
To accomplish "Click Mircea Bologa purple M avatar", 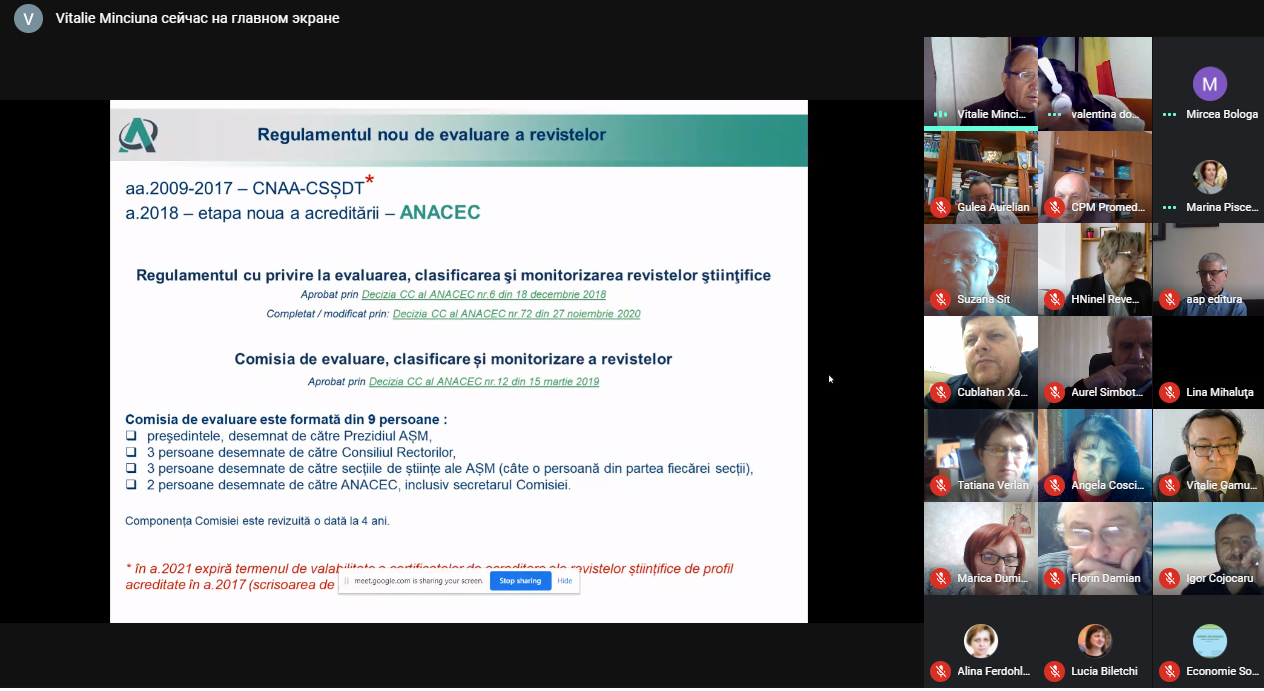I will point(1210,83).
